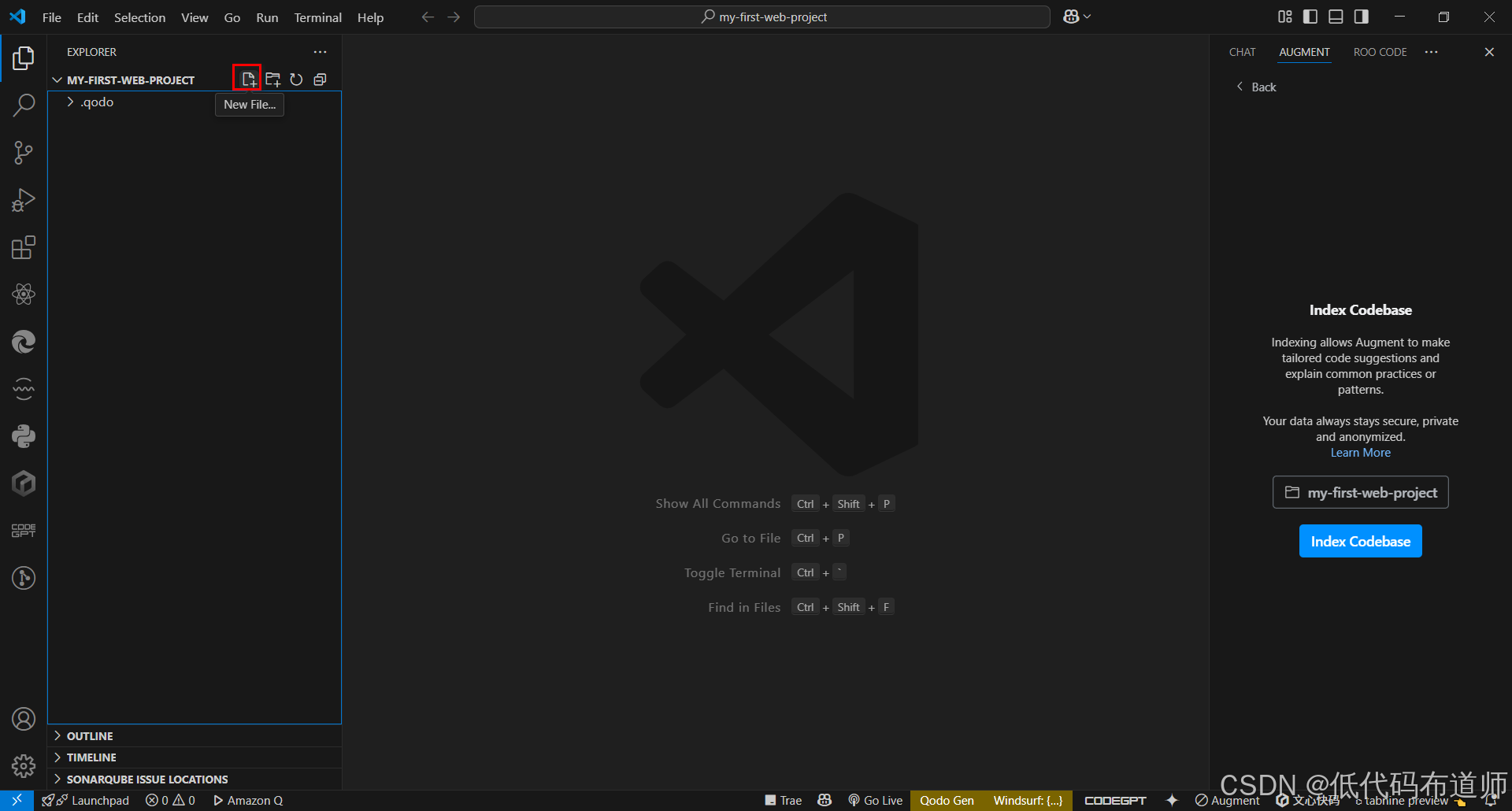Image resolution: width=1512 pixels, height=811 pixels.
Task: Open the Explorer view in activity bar
Action: 24,58
